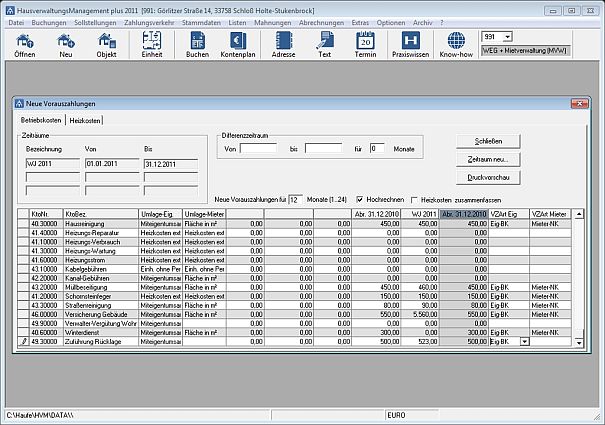This screenshot has height=425, width=605.
Task: Click the Von date field 01.01.2011
Action: pos(112,164)
